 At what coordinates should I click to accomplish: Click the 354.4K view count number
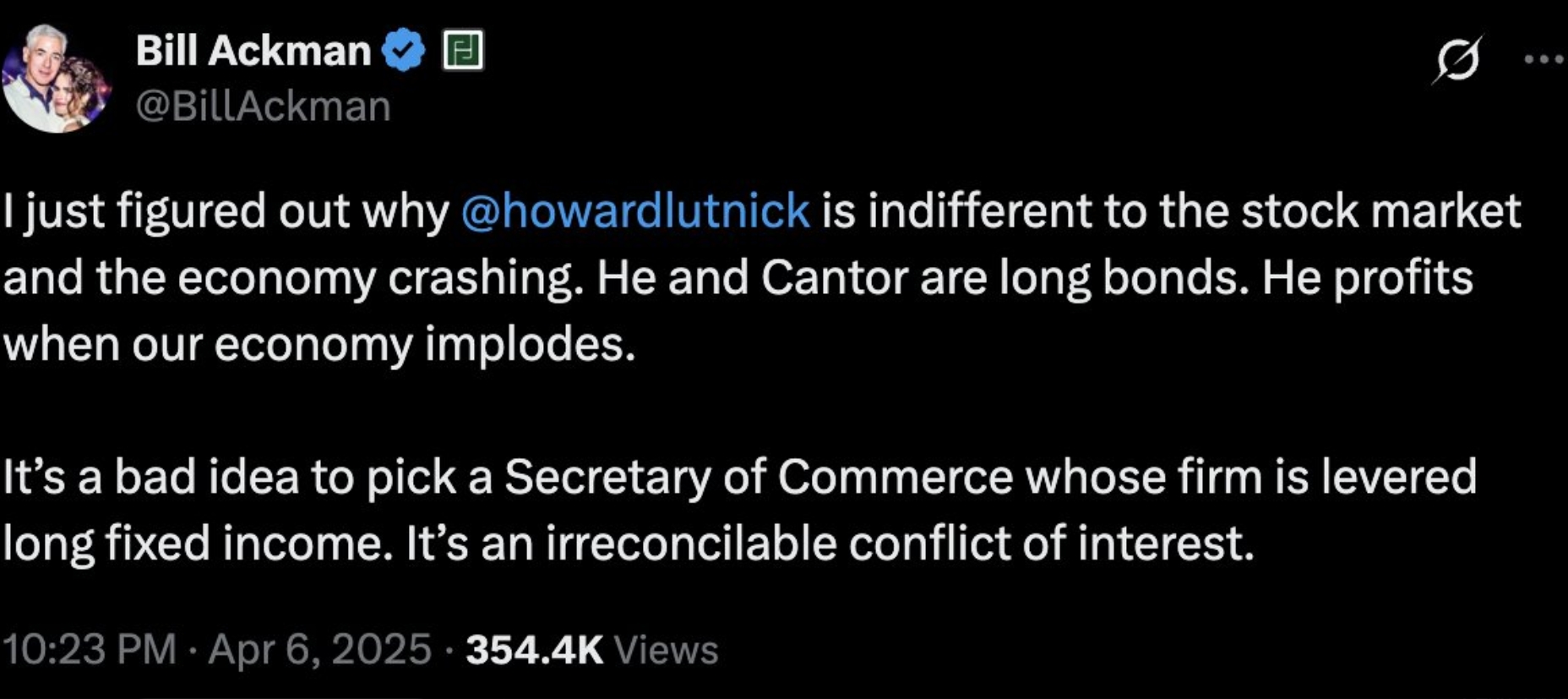[534, 649]
